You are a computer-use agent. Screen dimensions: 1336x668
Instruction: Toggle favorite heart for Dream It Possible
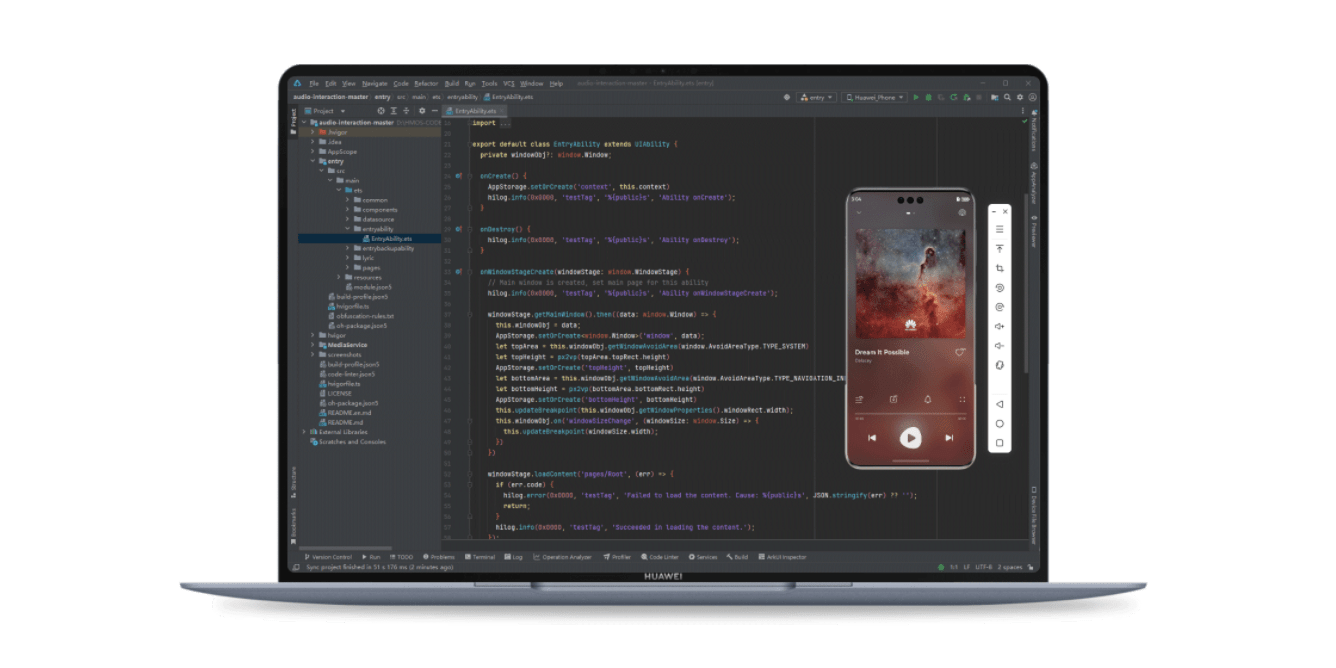coord(960,352)
